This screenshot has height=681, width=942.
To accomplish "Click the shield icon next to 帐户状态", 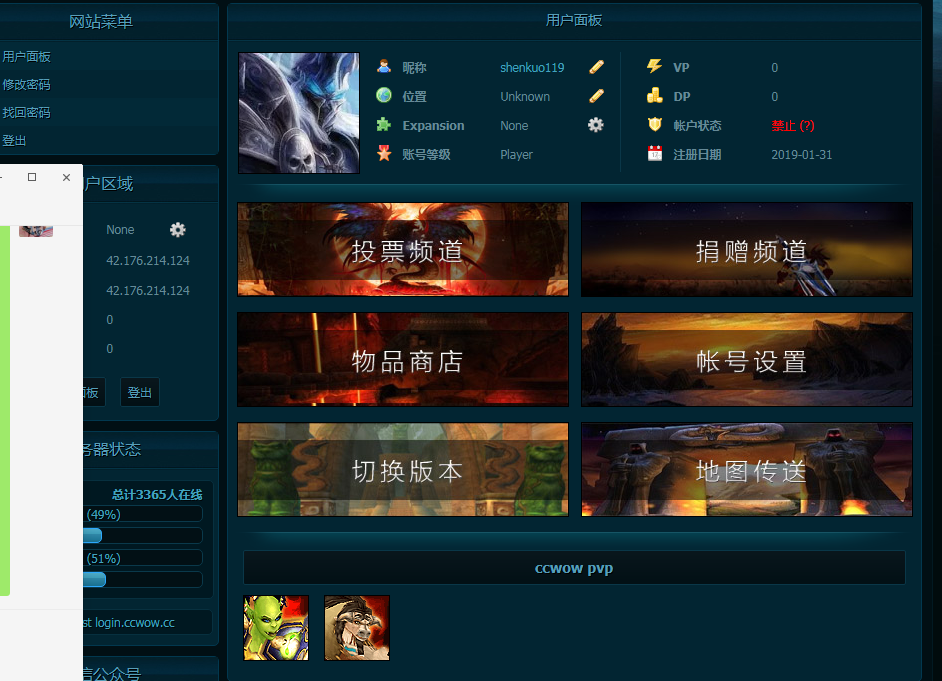I will tap(655, 125).
